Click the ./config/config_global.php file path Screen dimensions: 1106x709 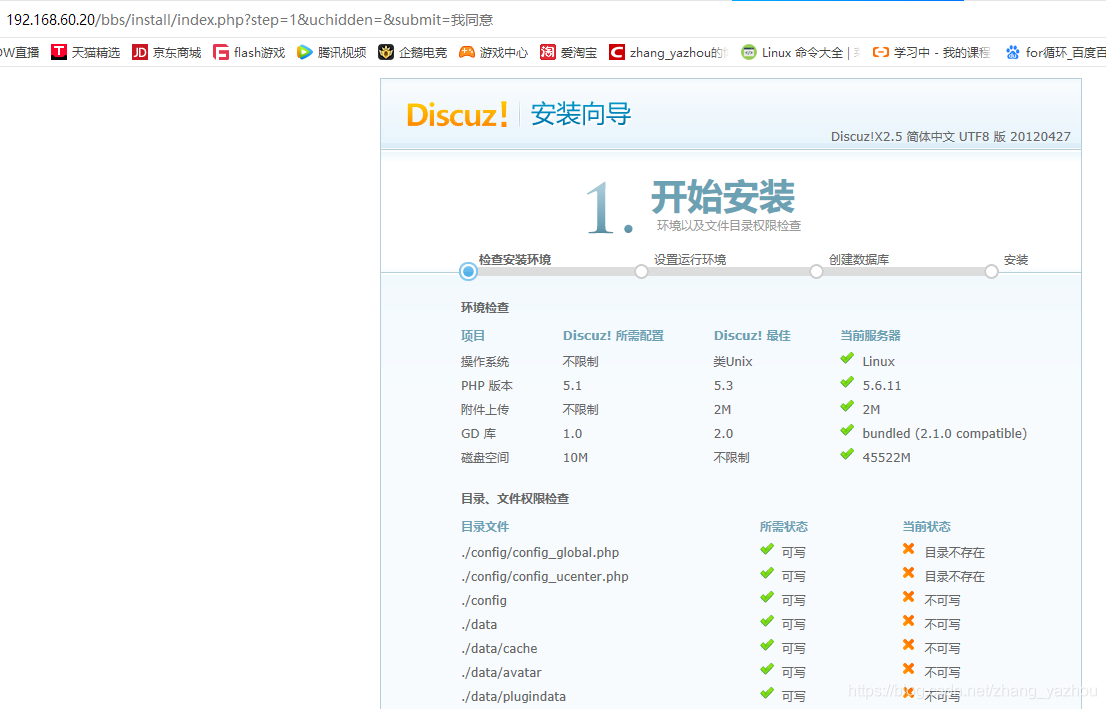[x=540, y=552]
